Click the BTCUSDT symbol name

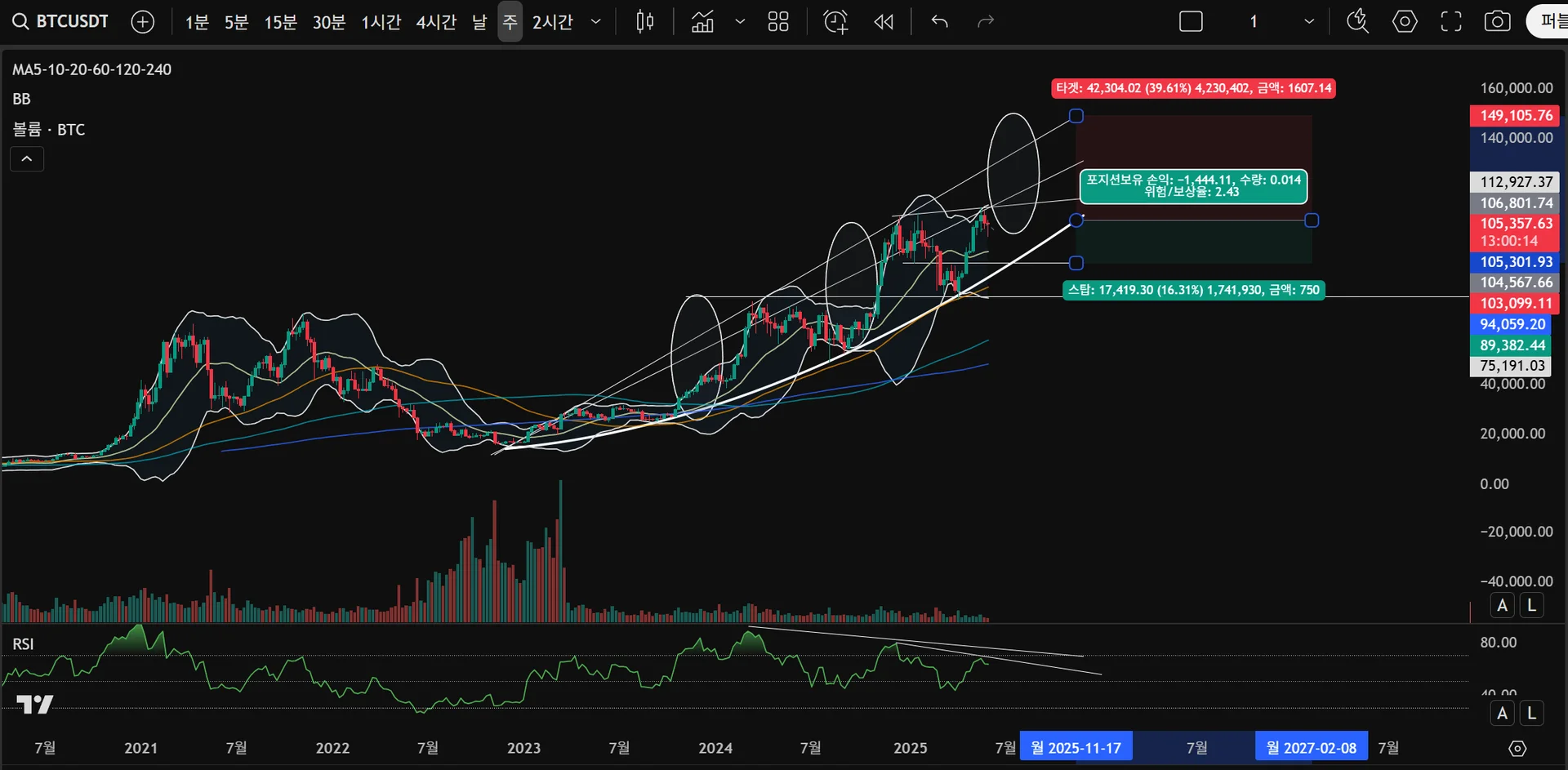73,22
